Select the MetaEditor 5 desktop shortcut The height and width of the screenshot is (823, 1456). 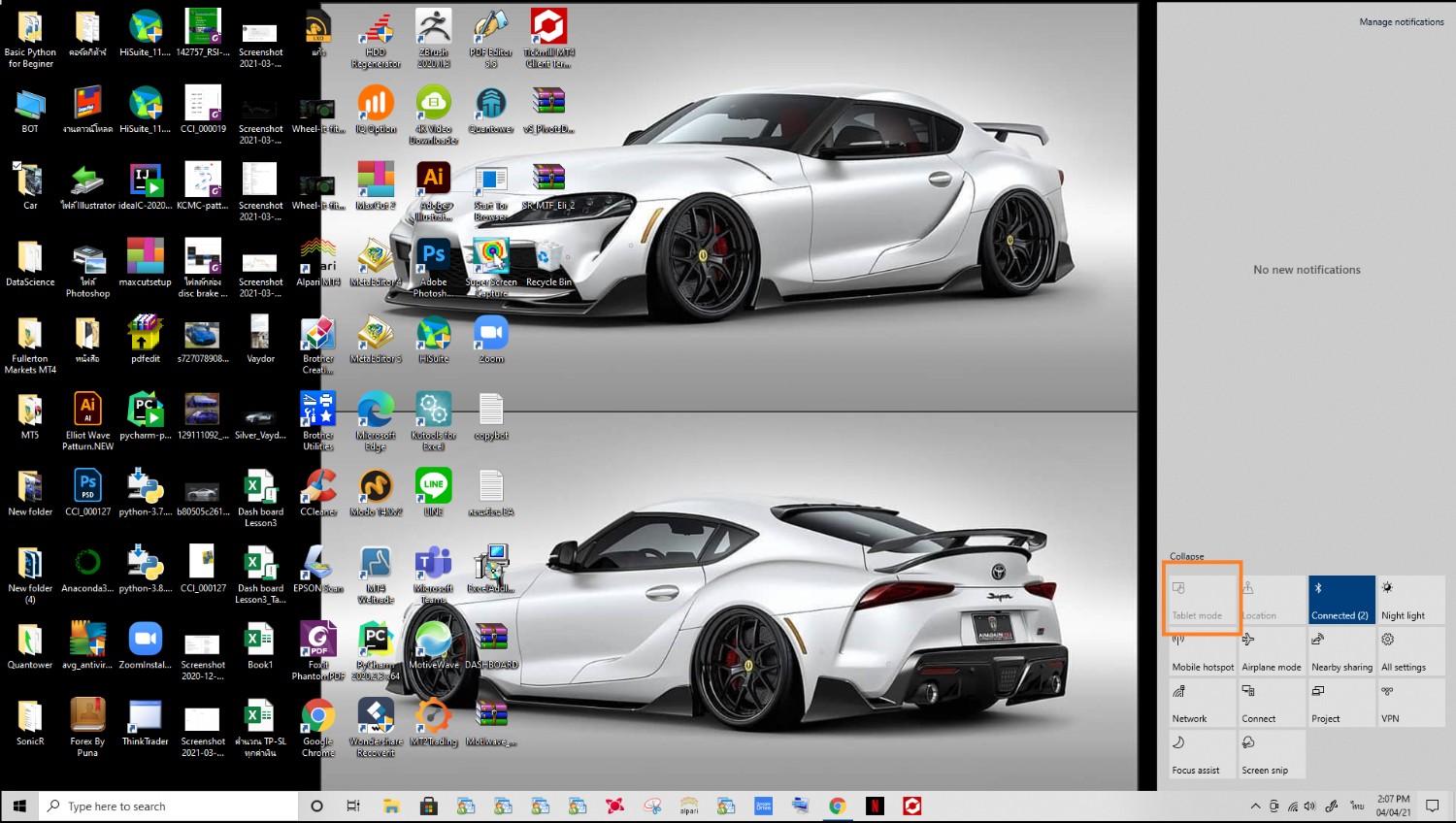376,339
